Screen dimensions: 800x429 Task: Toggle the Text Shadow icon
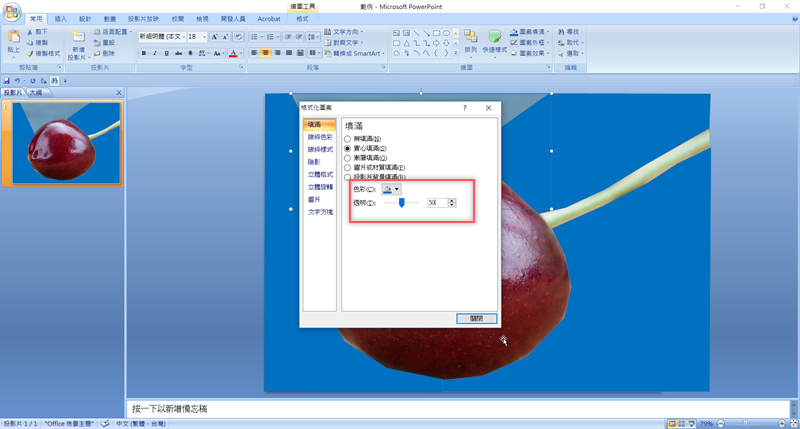click(x=190, y=53)
